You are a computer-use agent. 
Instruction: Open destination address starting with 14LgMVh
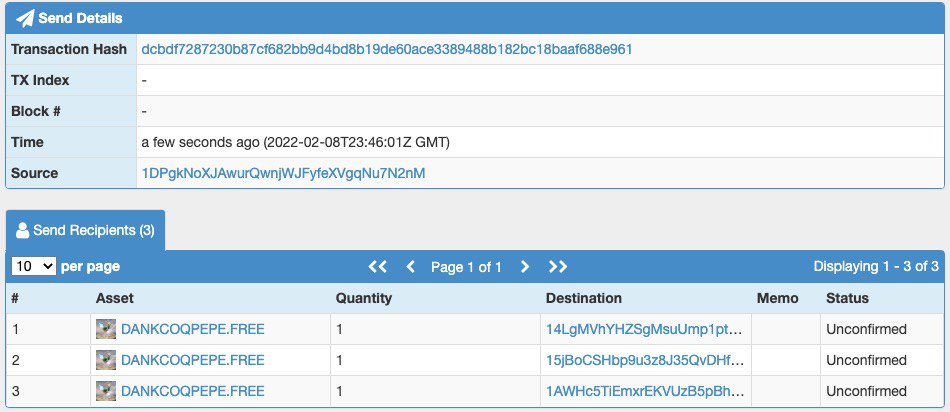[x=644, y=330]
